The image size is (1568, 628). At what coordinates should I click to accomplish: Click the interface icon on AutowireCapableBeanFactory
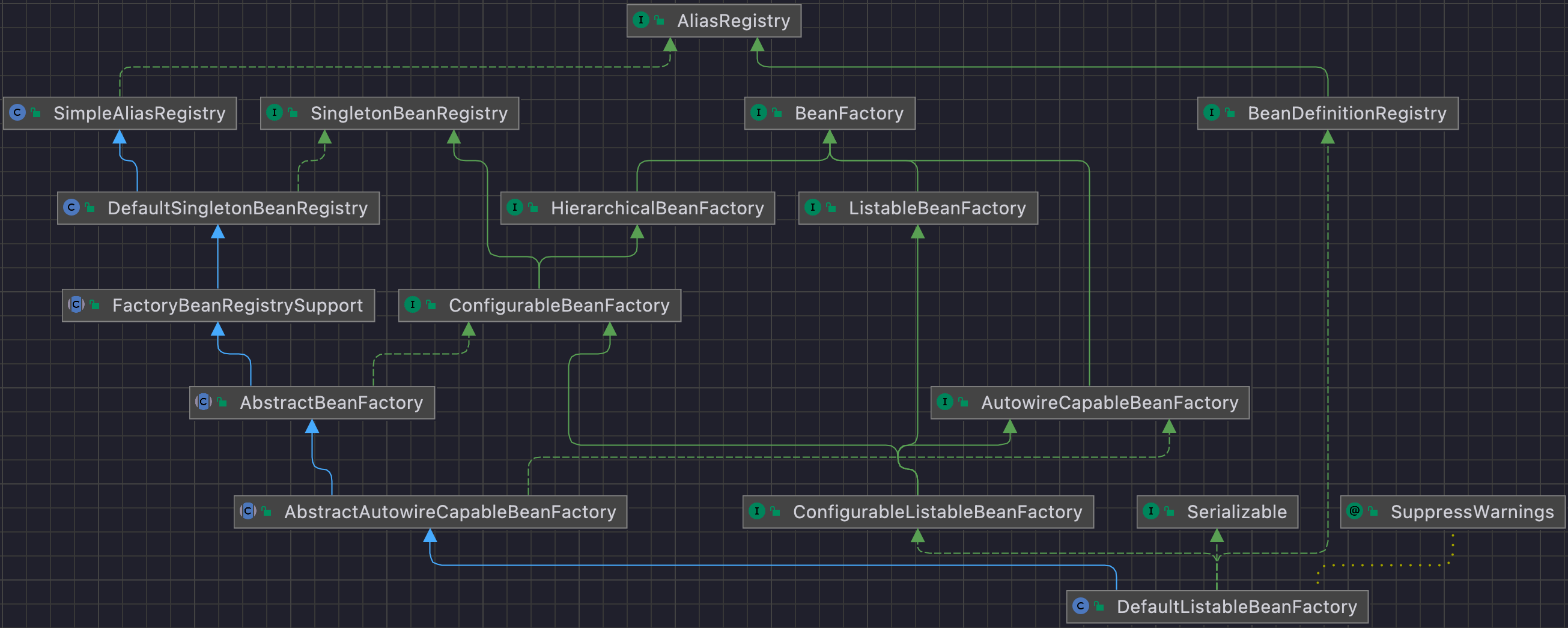pyautogui.click(x=944, y=402)
